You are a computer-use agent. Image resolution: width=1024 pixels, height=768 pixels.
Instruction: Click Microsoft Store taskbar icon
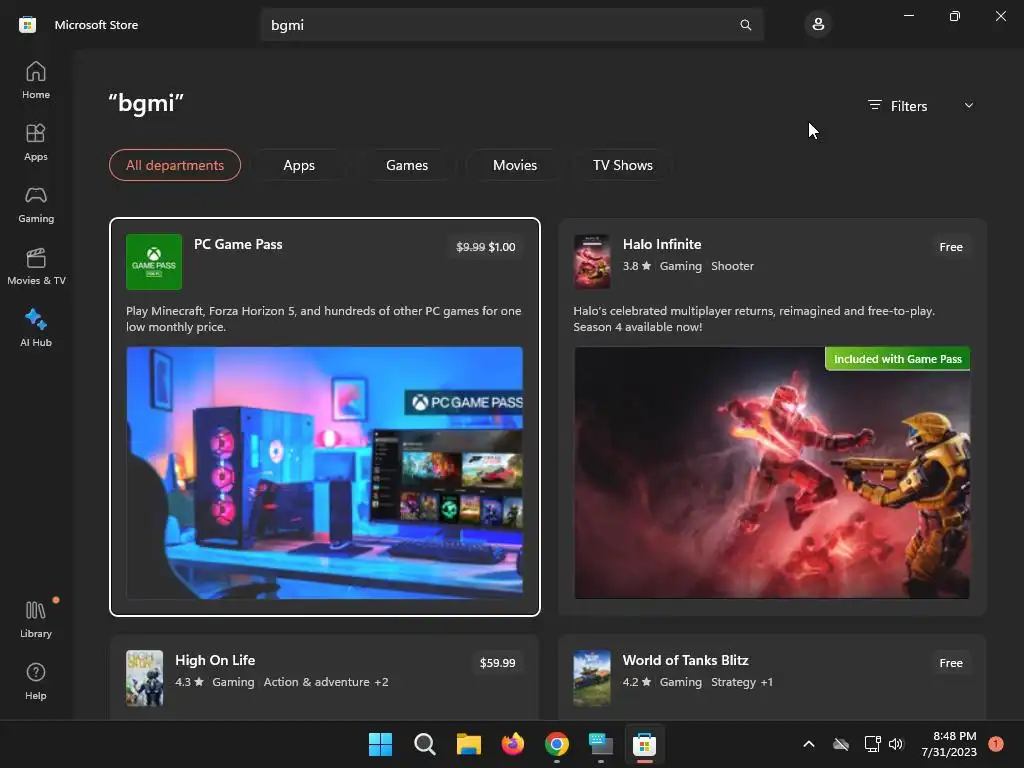(645, 744)
